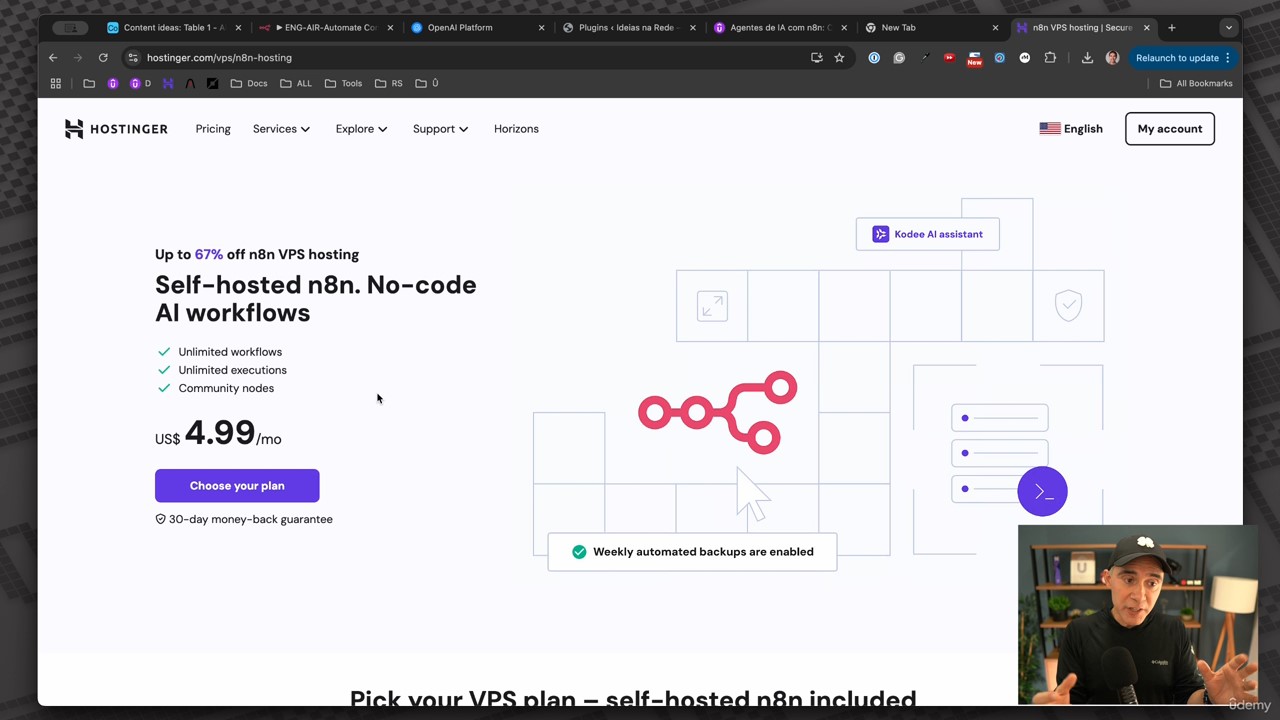Viewport: 1280px width, 720px height.
Task: Open the Pricing page
Action: click(x=213, y=129)
